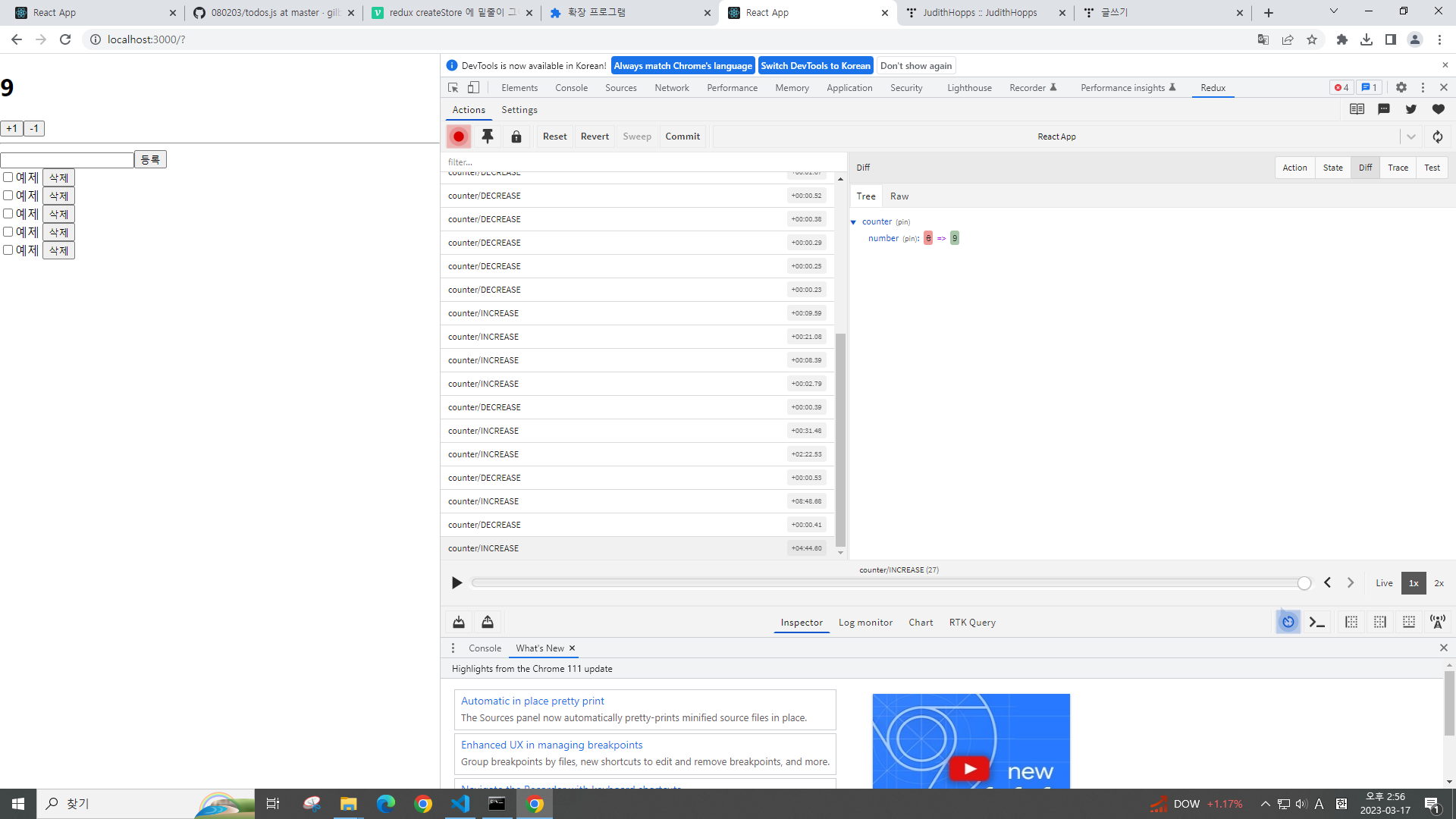
Task: Open the DevTools settings gear
Action: 1401,87
